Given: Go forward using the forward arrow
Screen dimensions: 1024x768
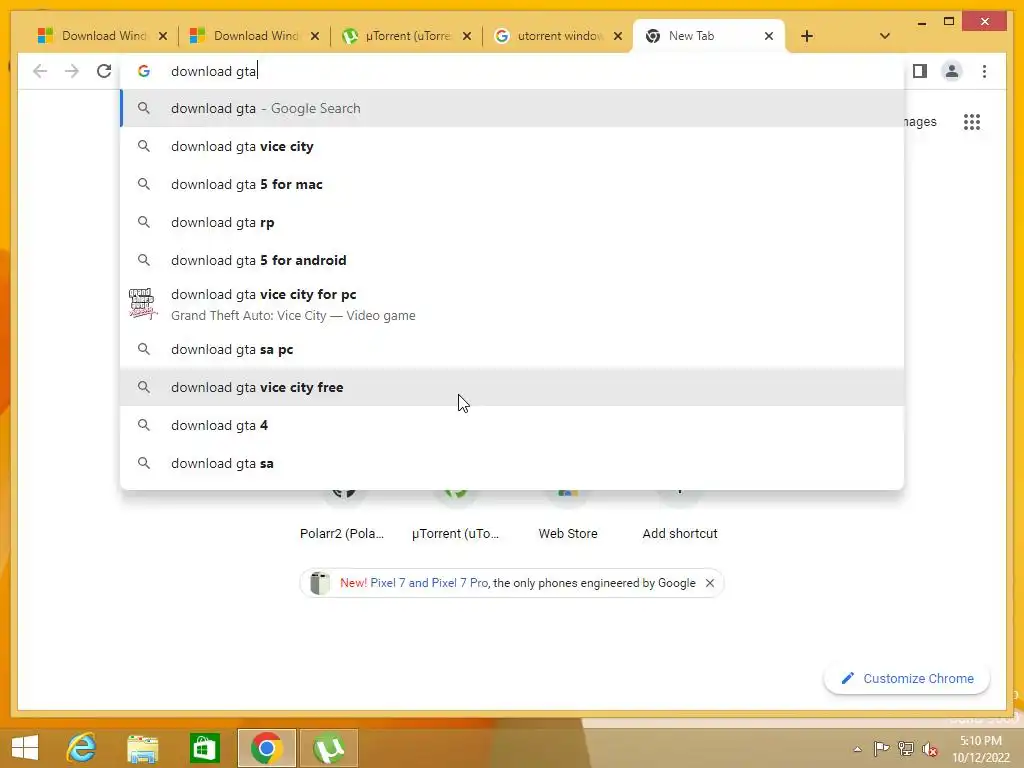Looking at the screenshot, I should [x=72, y=71].
